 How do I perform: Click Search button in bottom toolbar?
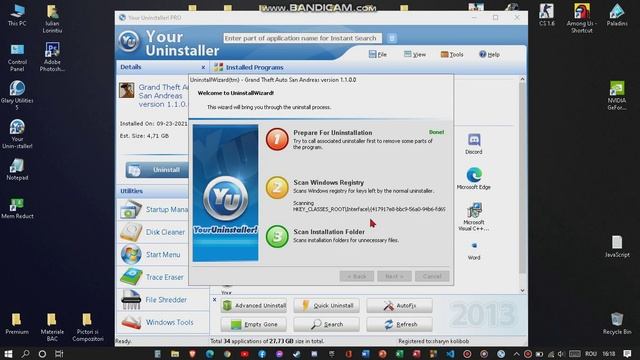coord(326,324)
